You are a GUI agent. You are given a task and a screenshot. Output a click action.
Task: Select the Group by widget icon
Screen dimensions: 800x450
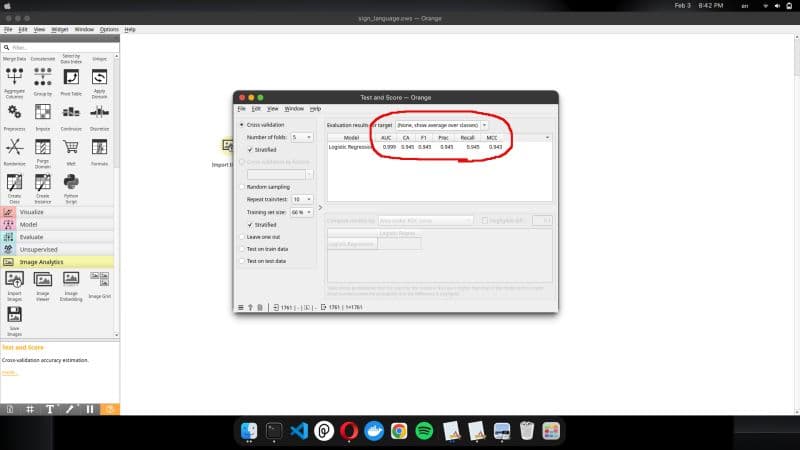pyautogui.click(x=43, y=77)
